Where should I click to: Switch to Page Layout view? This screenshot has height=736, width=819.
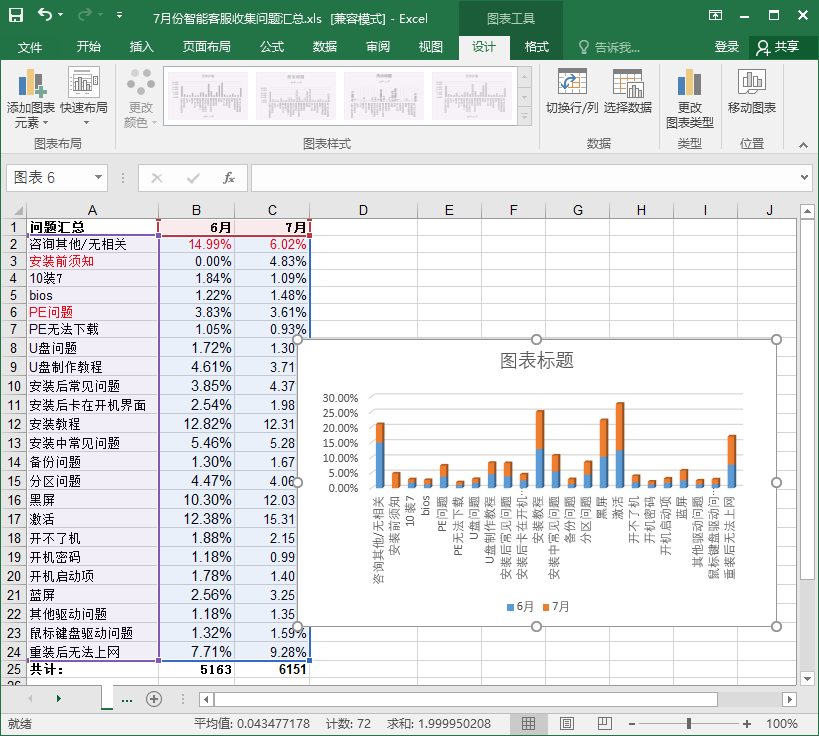[567, 723]
